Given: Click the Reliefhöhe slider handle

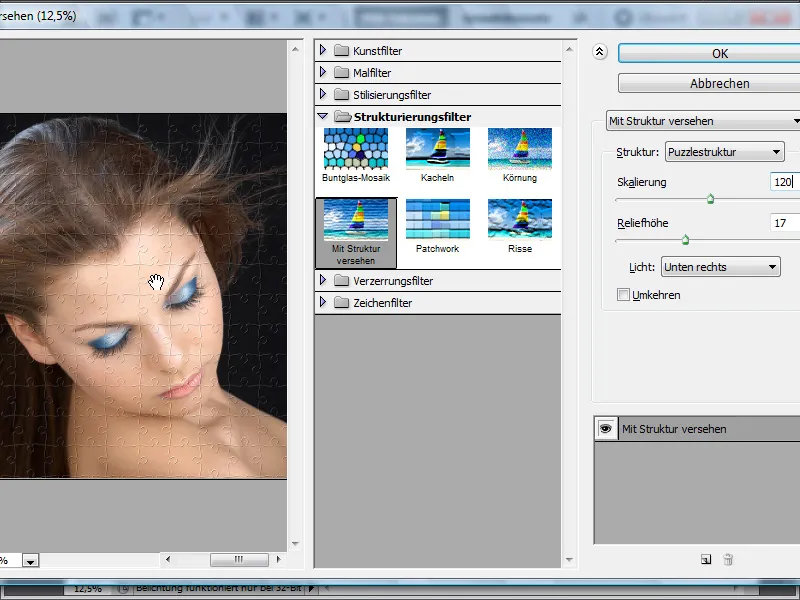Looking at the screenshot, I should click(685, 240).
